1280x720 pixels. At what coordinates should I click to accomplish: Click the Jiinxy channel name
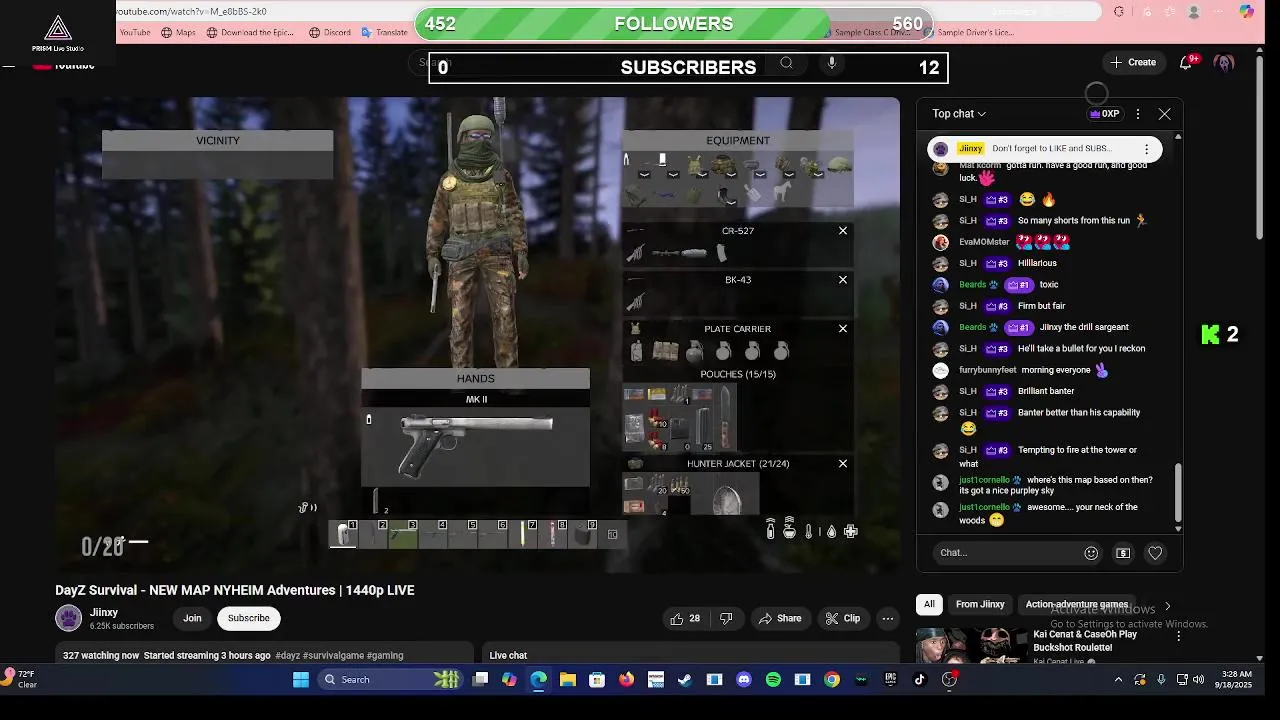104,612
